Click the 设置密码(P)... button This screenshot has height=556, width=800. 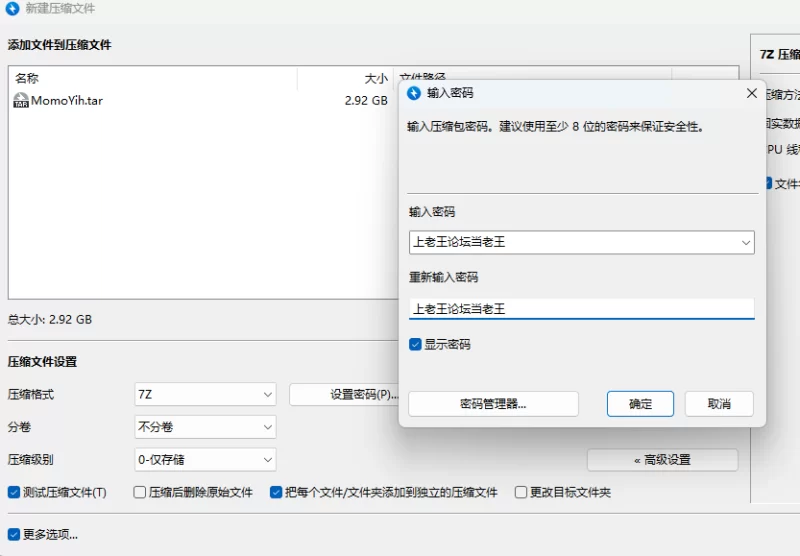345,394
